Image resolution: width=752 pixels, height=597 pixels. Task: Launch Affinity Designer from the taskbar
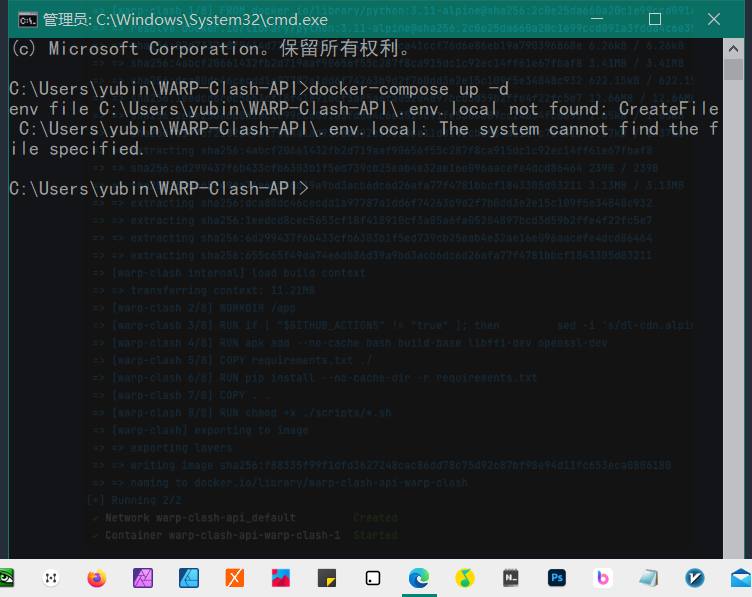click(189, 578)
